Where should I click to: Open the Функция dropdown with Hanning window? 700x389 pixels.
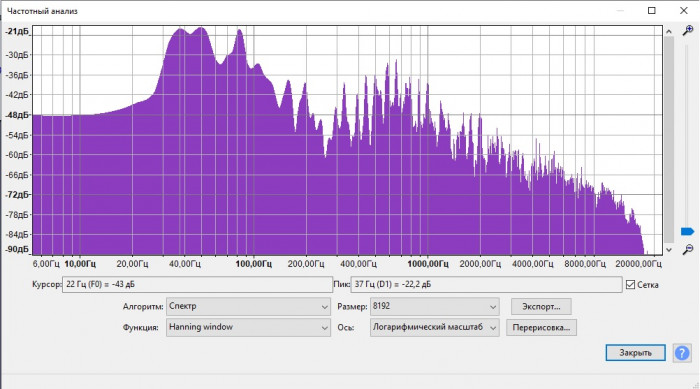pyautogui.click(x=248, y=327)
